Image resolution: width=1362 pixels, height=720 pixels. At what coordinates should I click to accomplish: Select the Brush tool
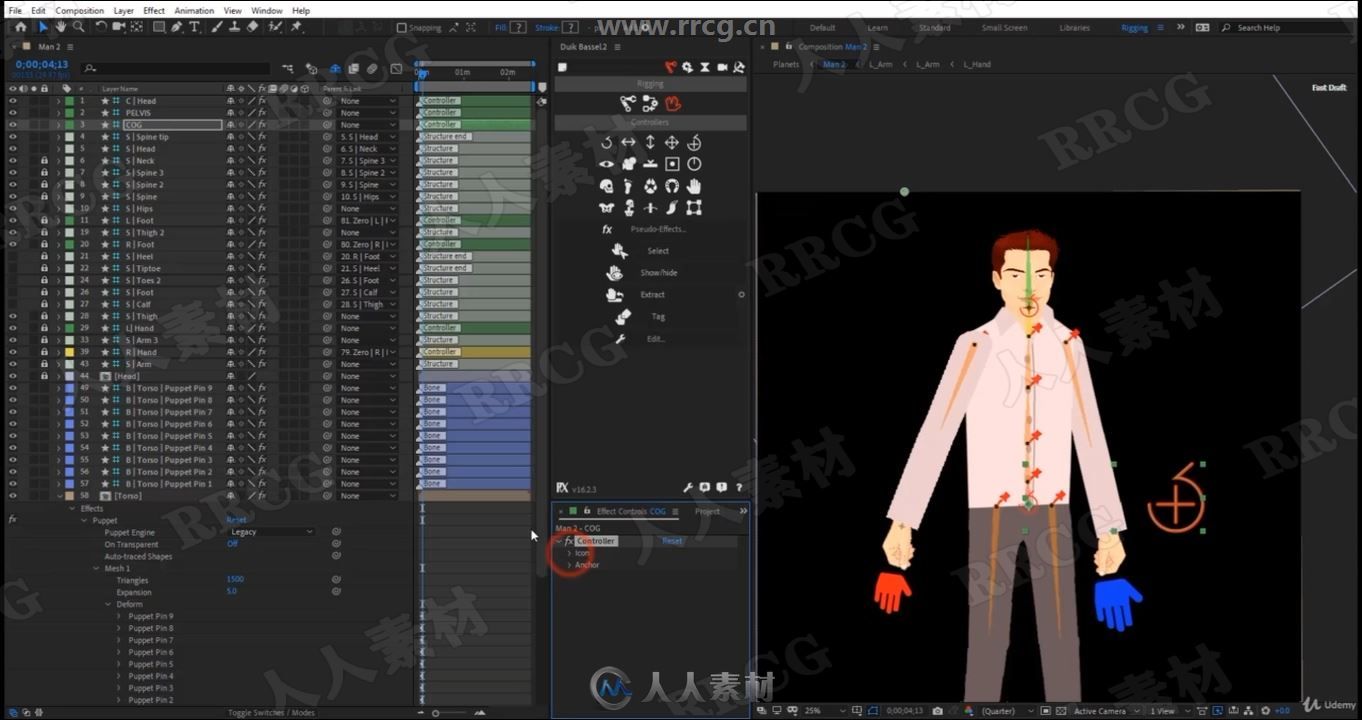217,27
